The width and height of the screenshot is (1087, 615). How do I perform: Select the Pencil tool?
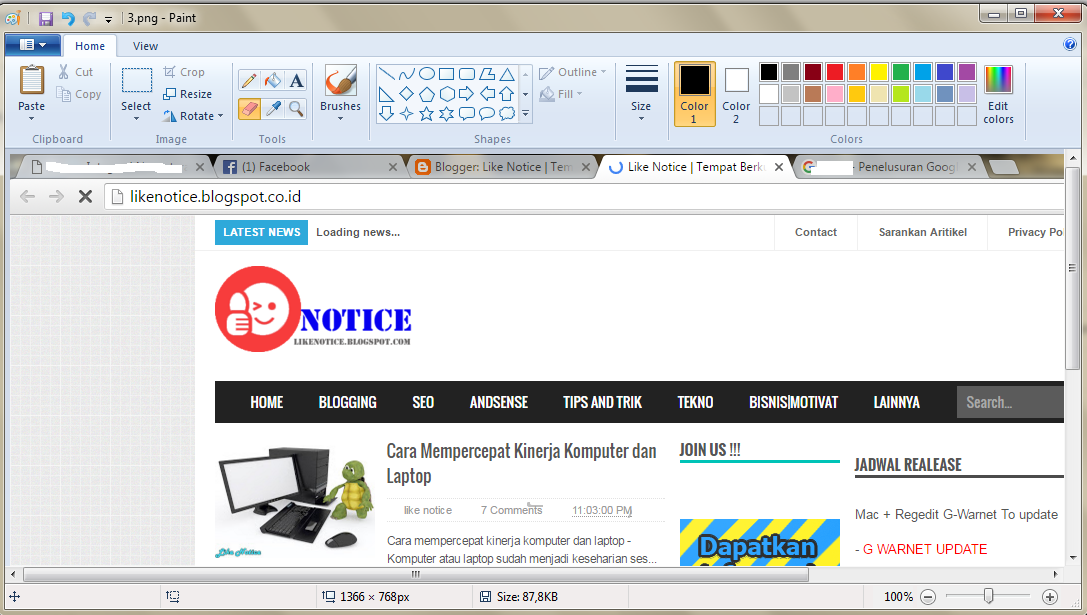click(248, 78)
